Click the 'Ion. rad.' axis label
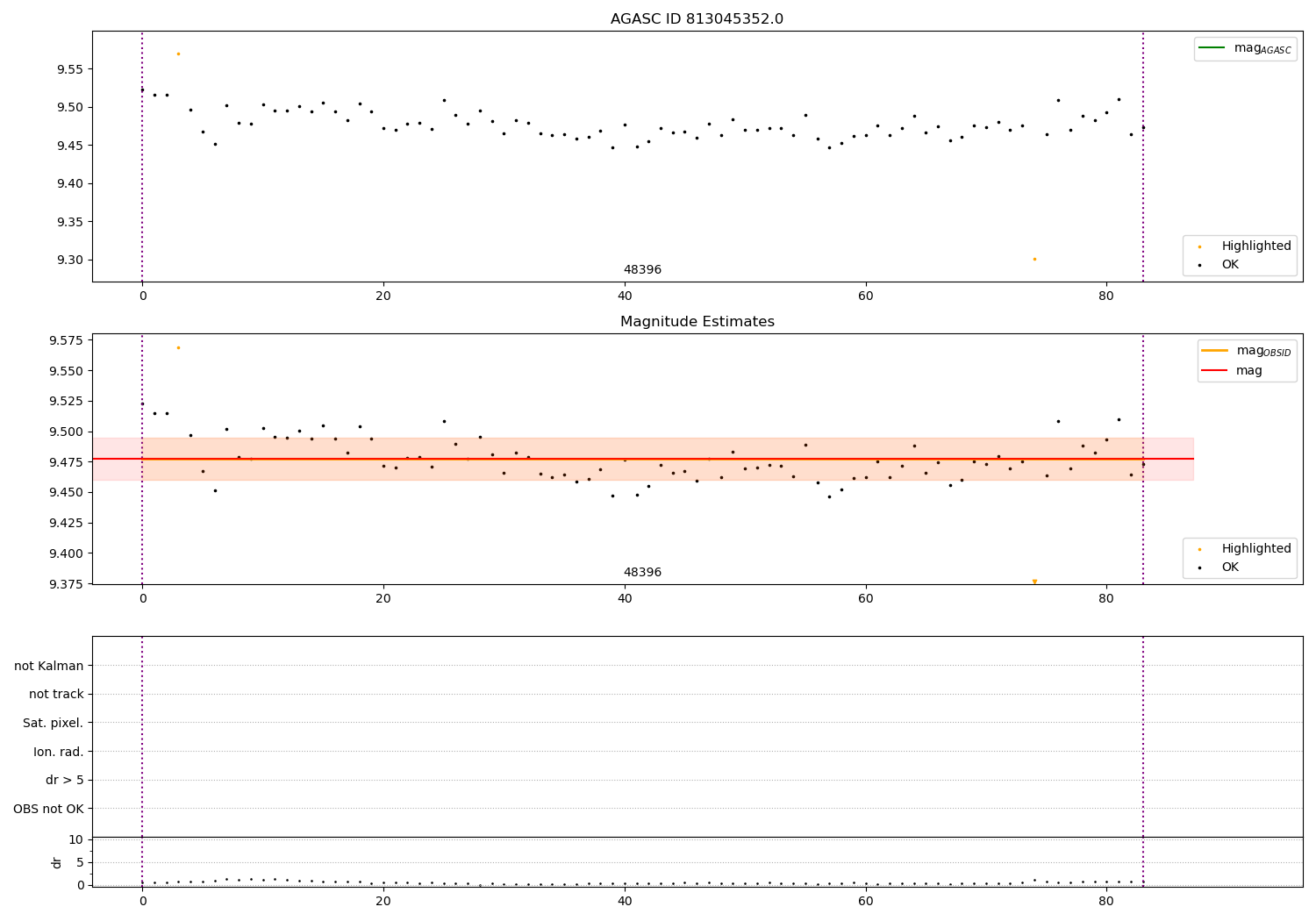 point(59,752)
